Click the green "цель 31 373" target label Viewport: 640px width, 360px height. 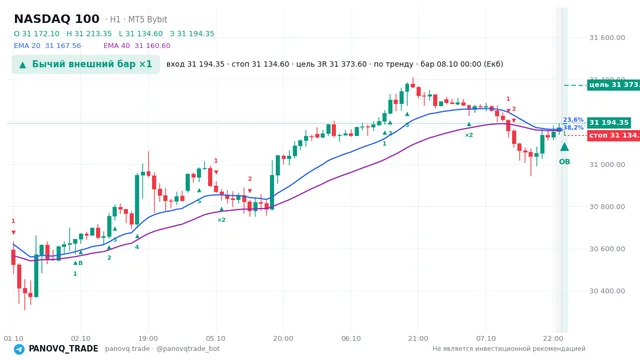pyautogui.click(x=613, y=85)
